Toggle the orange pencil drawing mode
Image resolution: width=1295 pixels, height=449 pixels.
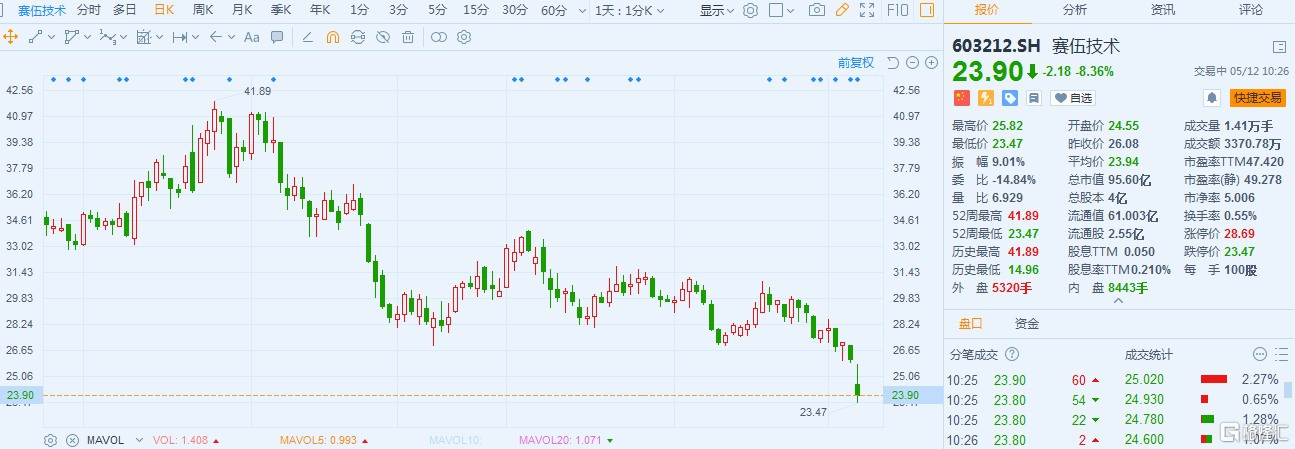(842, 10)
